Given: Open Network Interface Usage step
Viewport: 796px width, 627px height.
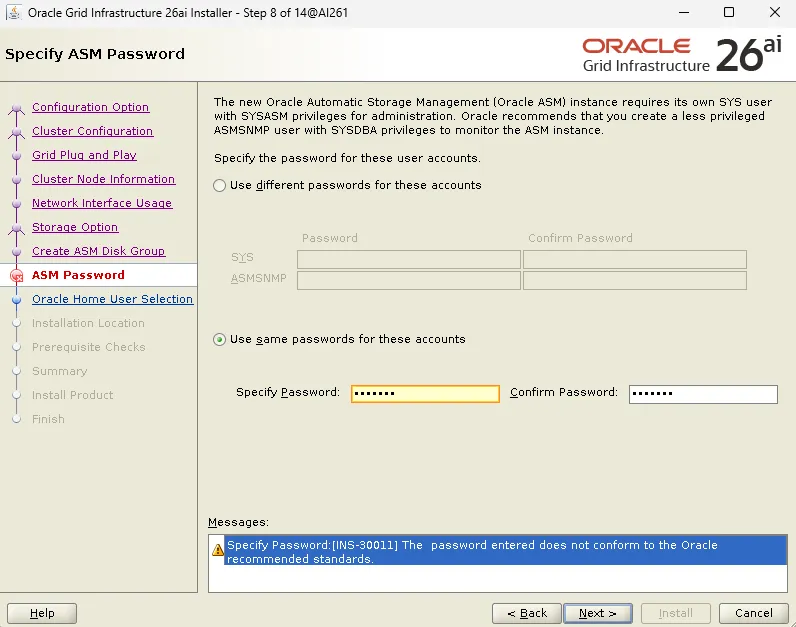Looking at the screenshot, I should click(102, 203).
